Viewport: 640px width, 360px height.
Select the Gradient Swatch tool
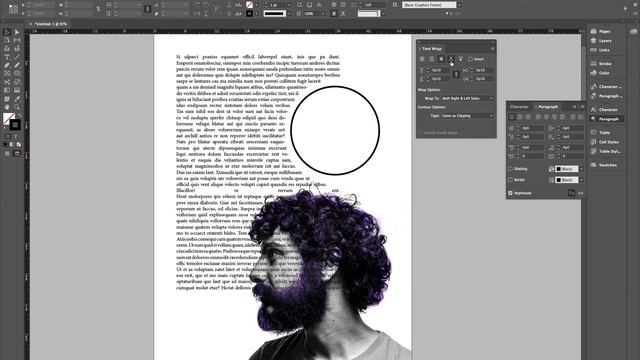[x=7, y=90]
